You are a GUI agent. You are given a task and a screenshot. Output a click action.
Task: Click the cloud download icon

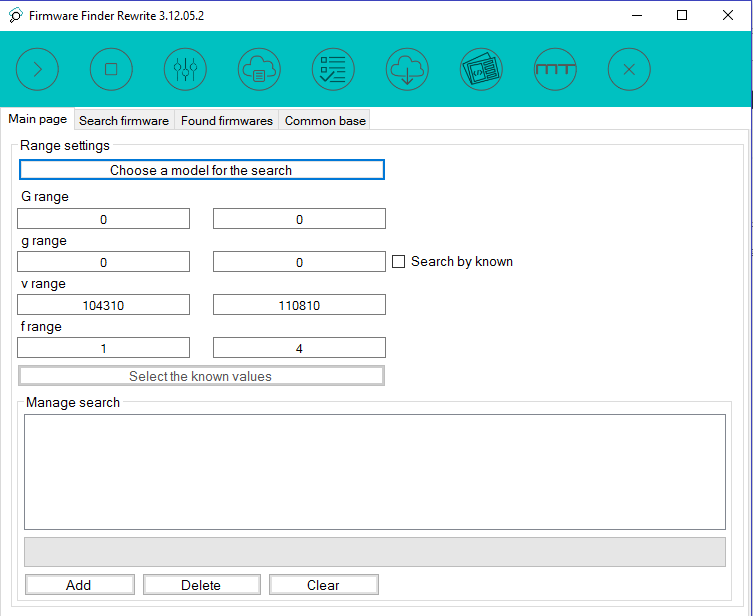point(407,70)
